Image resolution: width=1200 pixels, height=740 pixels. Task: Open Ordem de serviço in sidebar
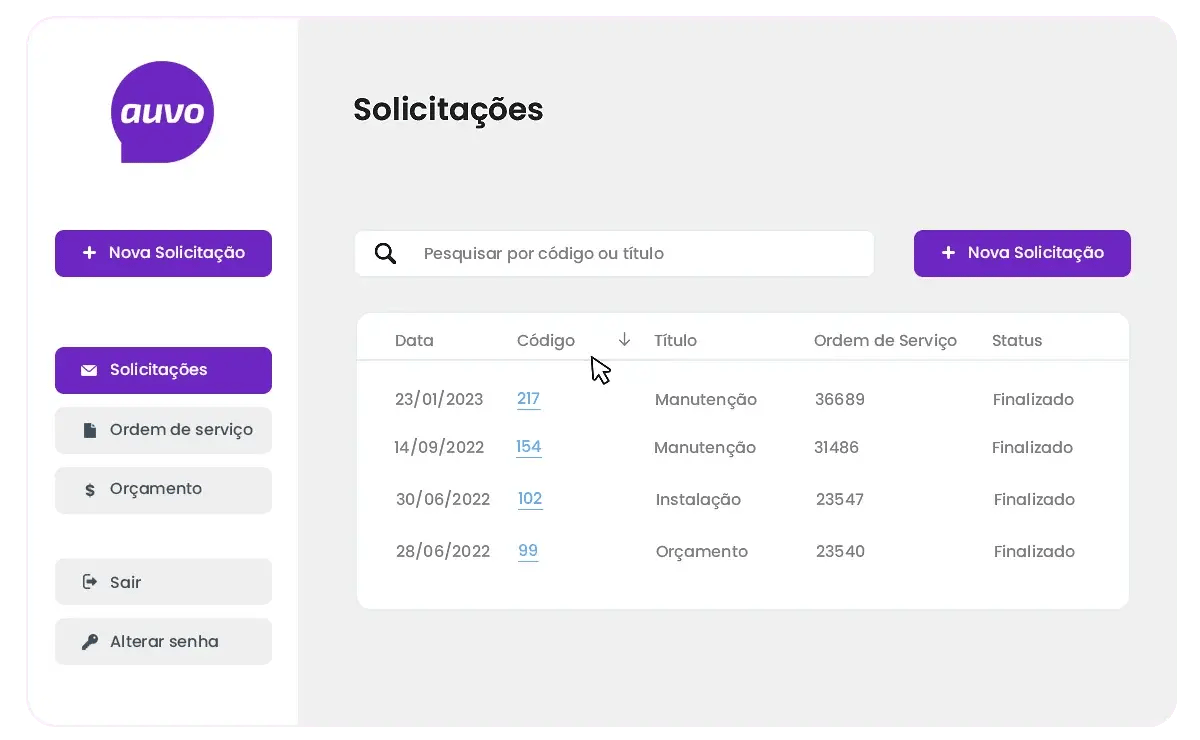point(163,430)
